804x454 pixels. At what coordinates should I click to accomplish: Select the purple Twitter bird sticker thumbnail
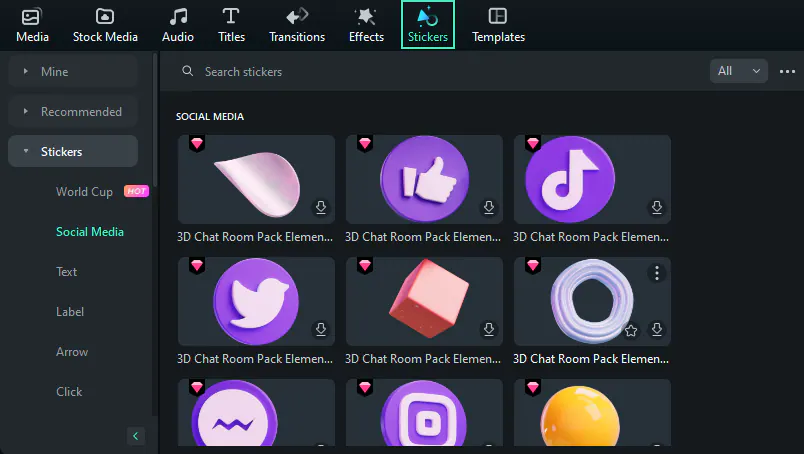(256, 301)
